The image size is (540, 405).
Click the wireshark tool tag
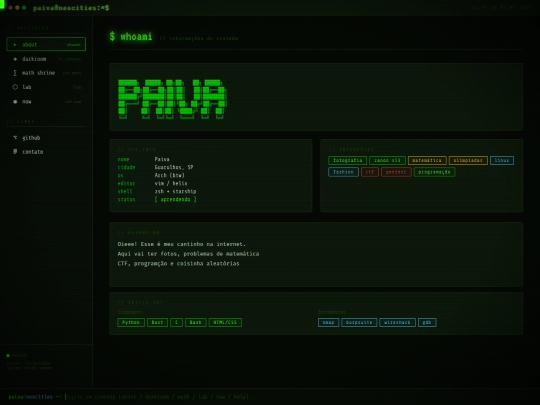point(397,322)
